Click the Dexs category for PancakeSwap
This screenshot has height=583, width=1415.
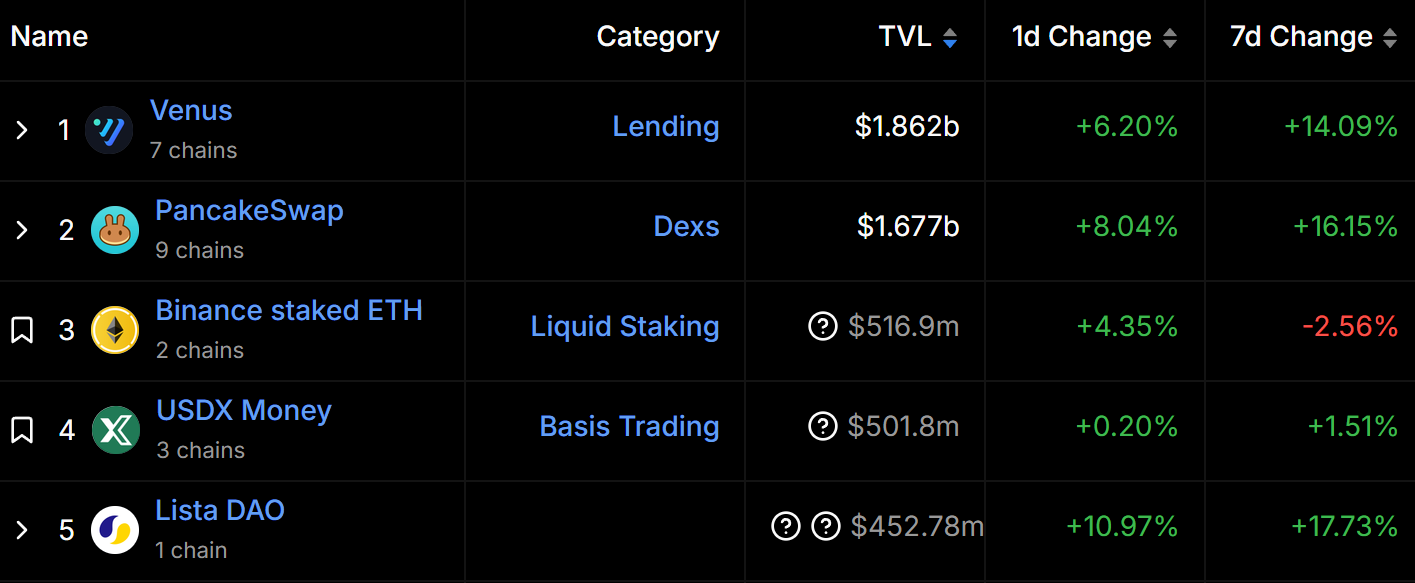point(686,227)
